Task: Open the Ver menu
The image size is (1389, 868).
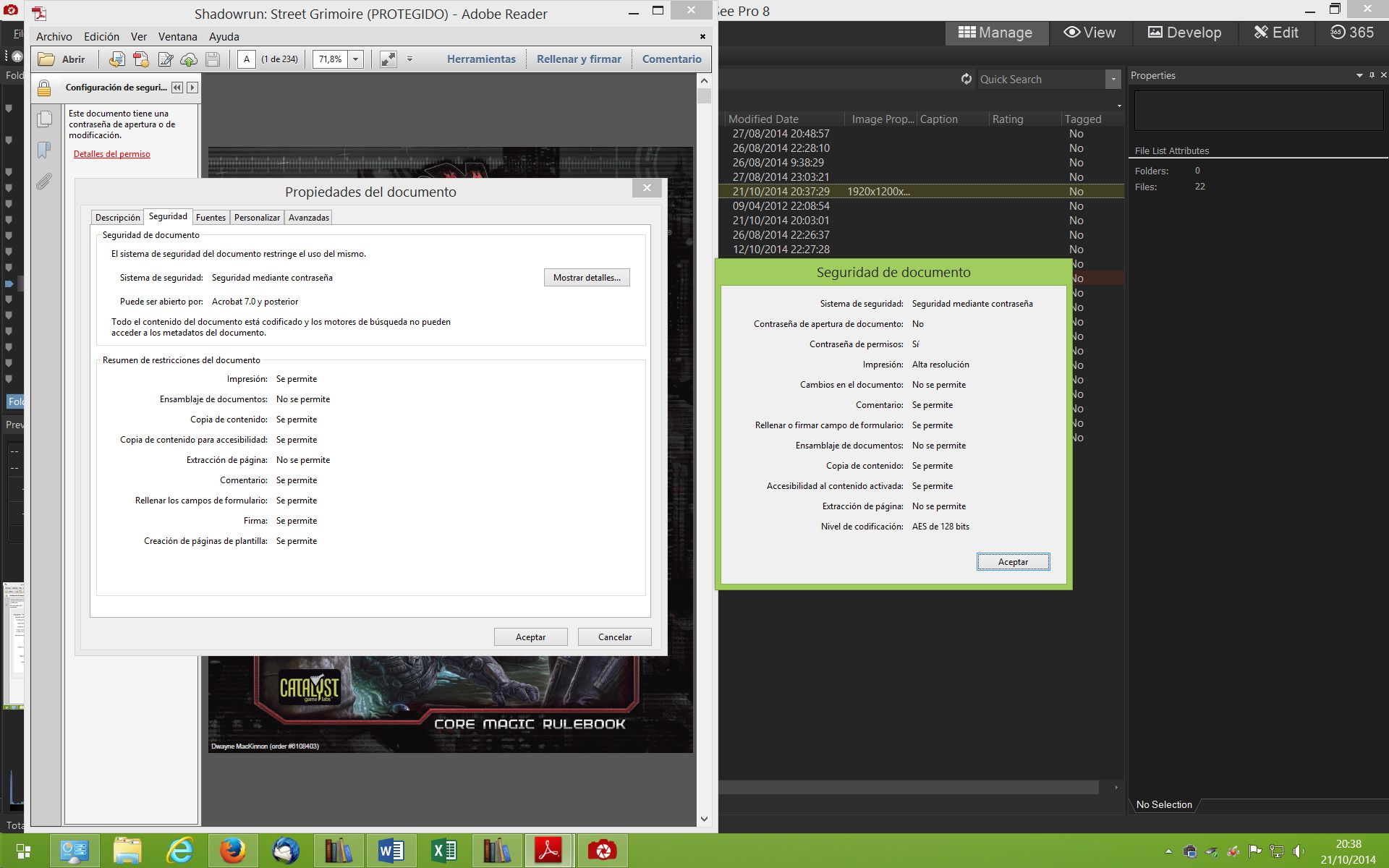Action: pyautogui.click(x=139, y=37)
